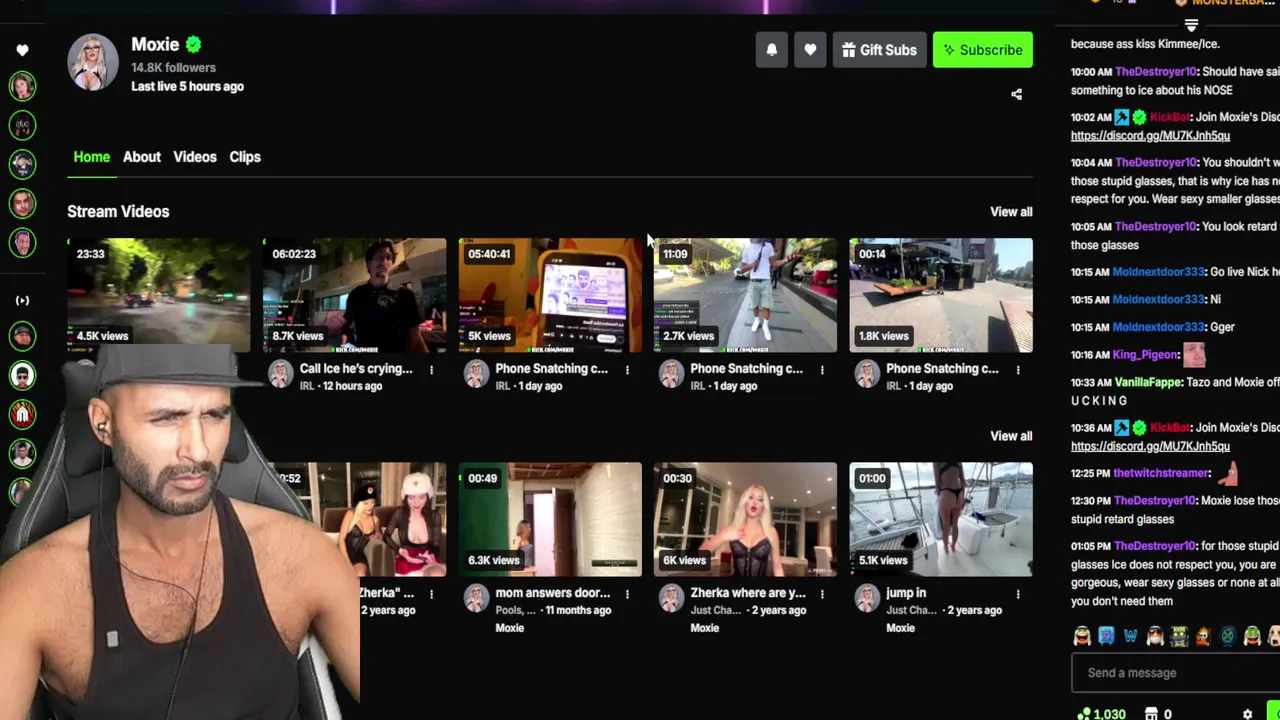Screen dimensions: 1280x720
Task: Open the mom answers door... clip title
Action: [x=552, y=593]
